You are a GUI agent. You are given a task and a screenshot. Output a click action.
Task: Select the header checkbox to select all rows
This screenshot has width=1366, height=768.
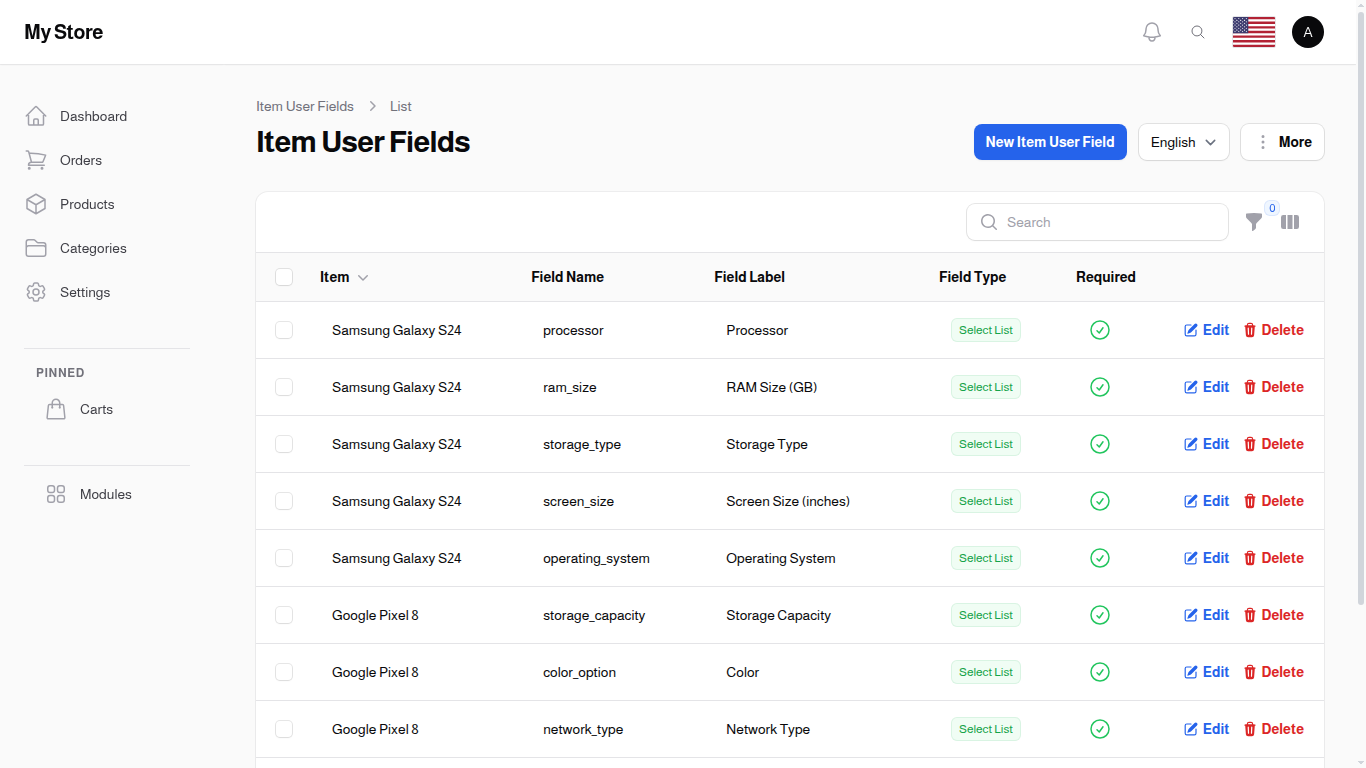pyautogui.click(x=284, y=277)
